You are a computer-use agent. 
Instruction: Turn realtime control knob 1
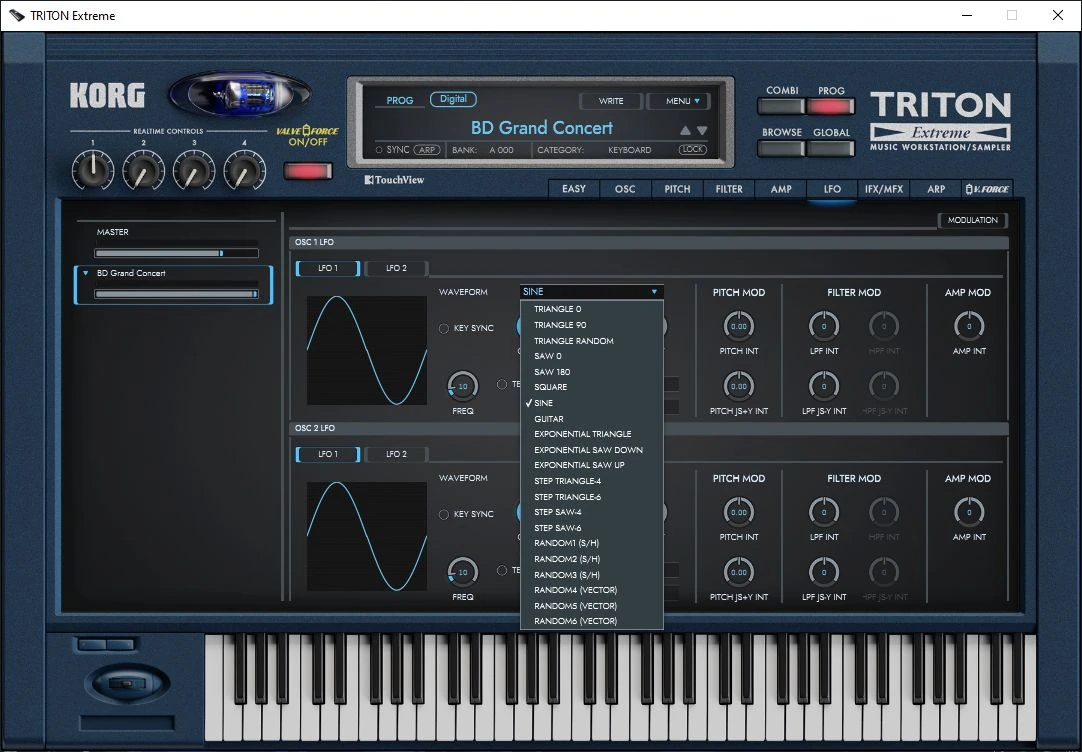pyautogui.click(x=93, y=170)
